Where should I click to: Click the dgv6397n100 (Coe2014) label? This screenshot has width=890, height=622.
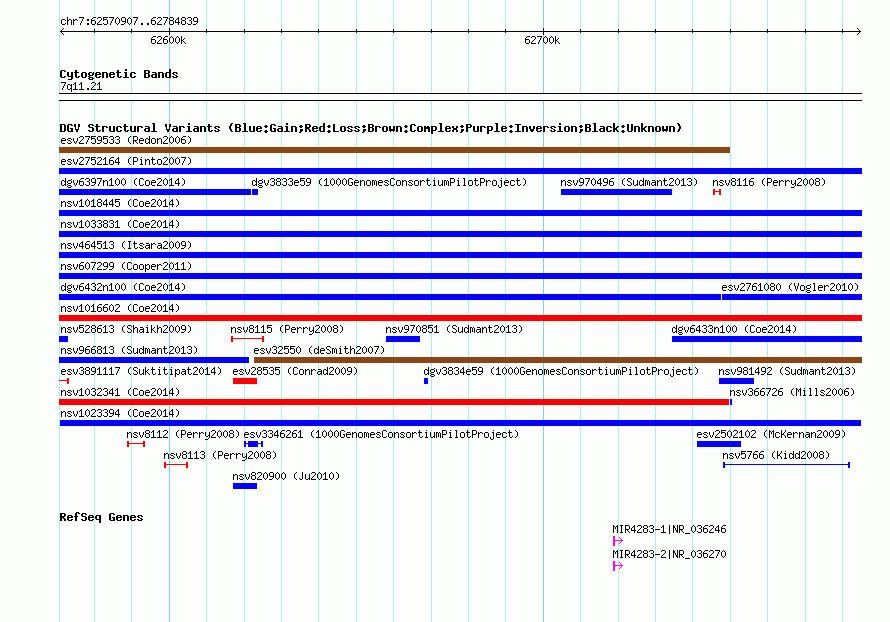tap(123, 182)
